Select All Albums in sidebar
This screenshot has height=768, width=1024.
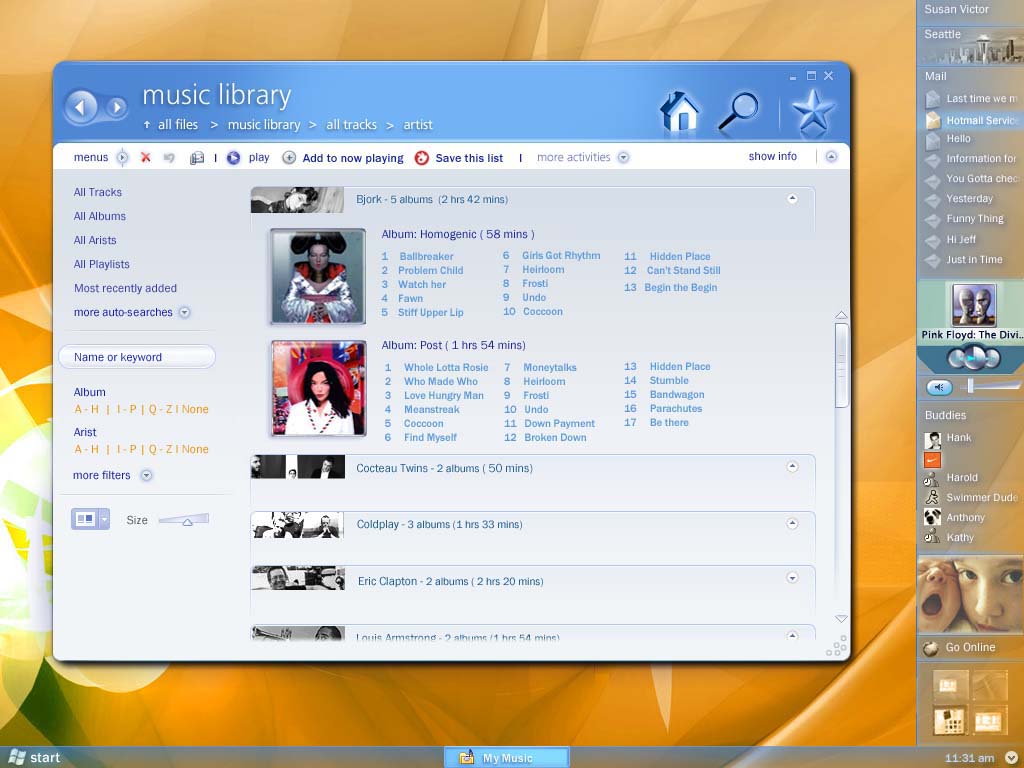tap(100, 216)
